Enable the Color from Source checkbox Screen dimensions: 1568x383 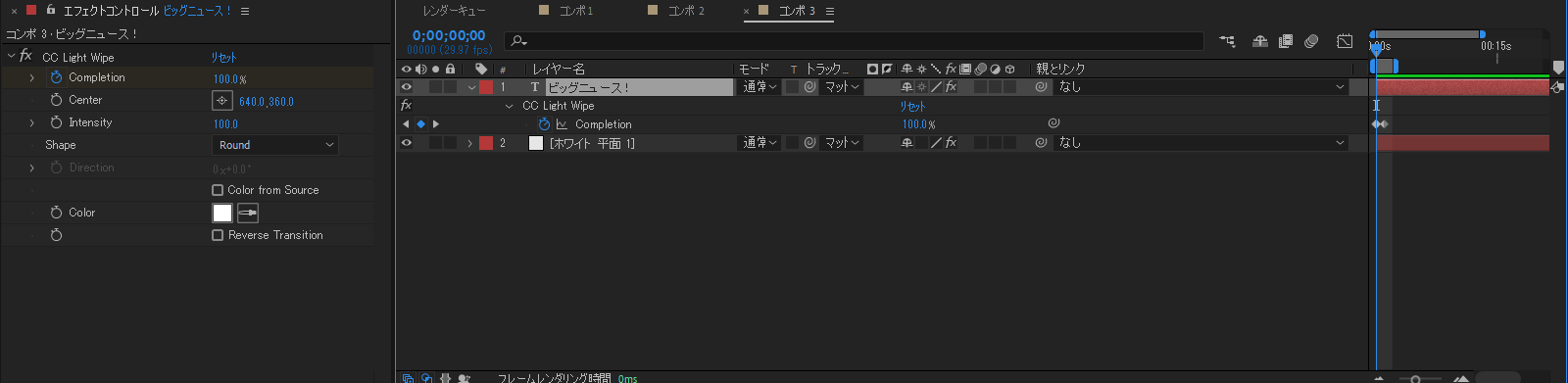click(218, 190)
